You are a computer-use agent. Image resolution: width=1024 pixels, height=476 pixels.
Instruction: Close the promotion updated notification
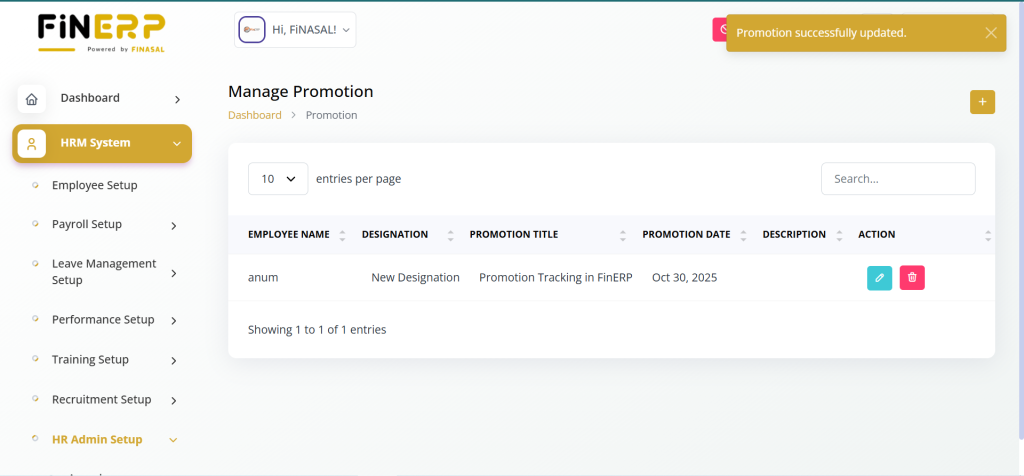pos(990,33)
